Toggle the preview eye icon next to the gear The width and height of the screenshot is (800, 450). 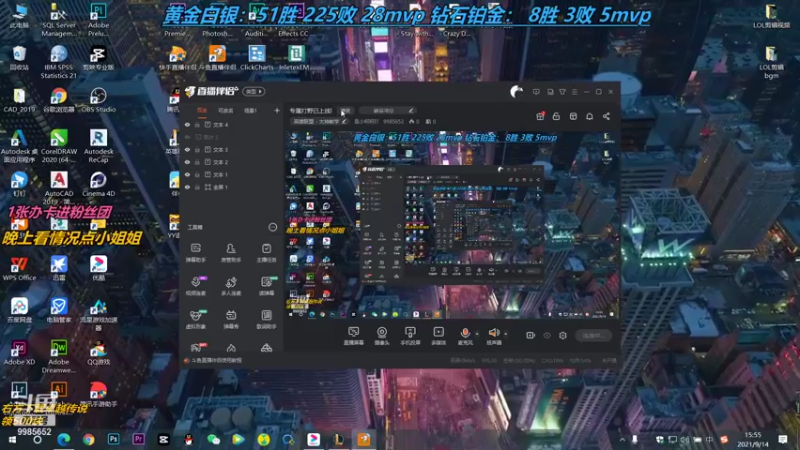click(547, 335)
